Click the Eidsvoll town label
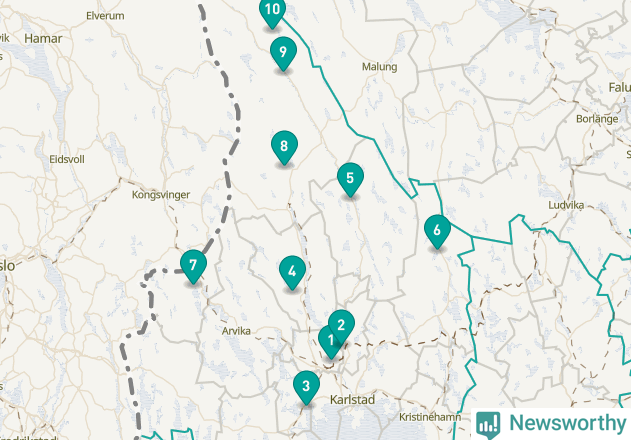 67,159
